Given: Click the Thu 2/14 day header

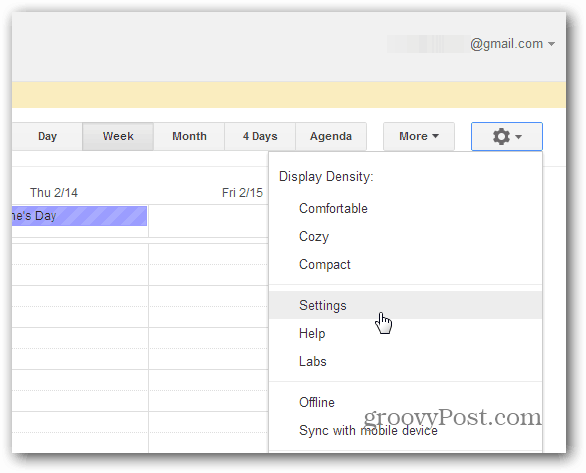Looking at the screenshot, I should pyautogui.click(x=54, y=193).
